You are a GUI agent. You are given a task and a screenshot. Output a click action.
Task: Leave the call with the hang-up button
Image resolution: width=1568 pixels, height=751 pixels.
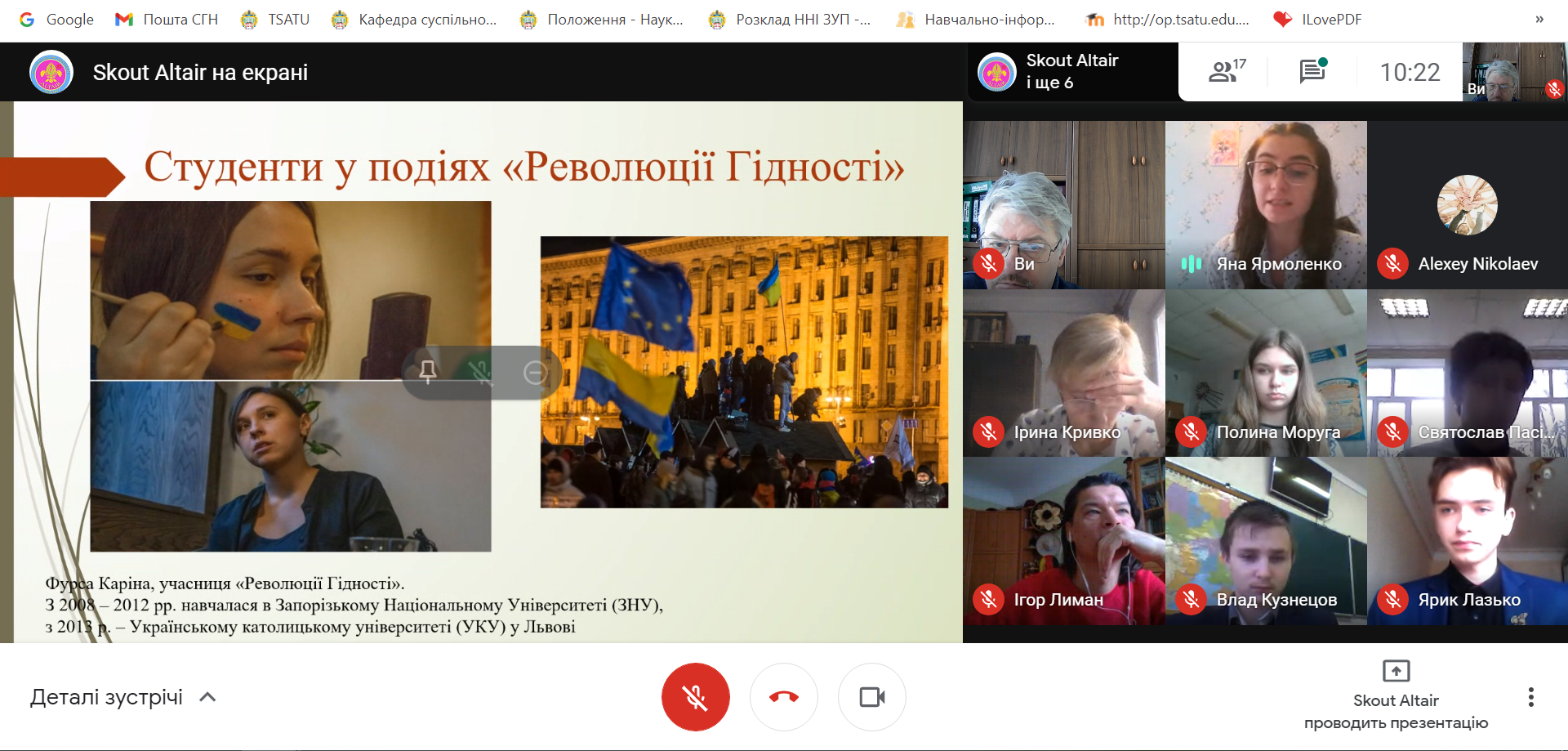[x=784, y=697]
